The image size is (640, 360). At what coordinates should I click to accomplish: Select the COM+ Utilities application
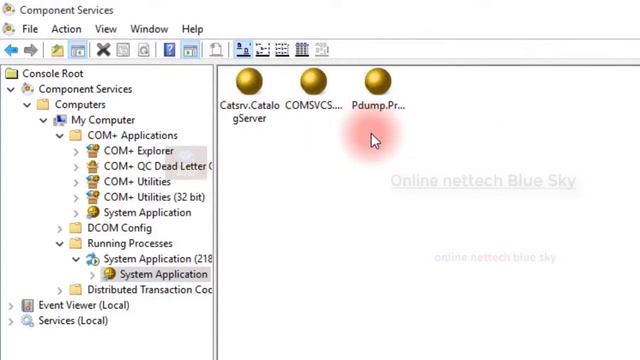tap(137, 182)
